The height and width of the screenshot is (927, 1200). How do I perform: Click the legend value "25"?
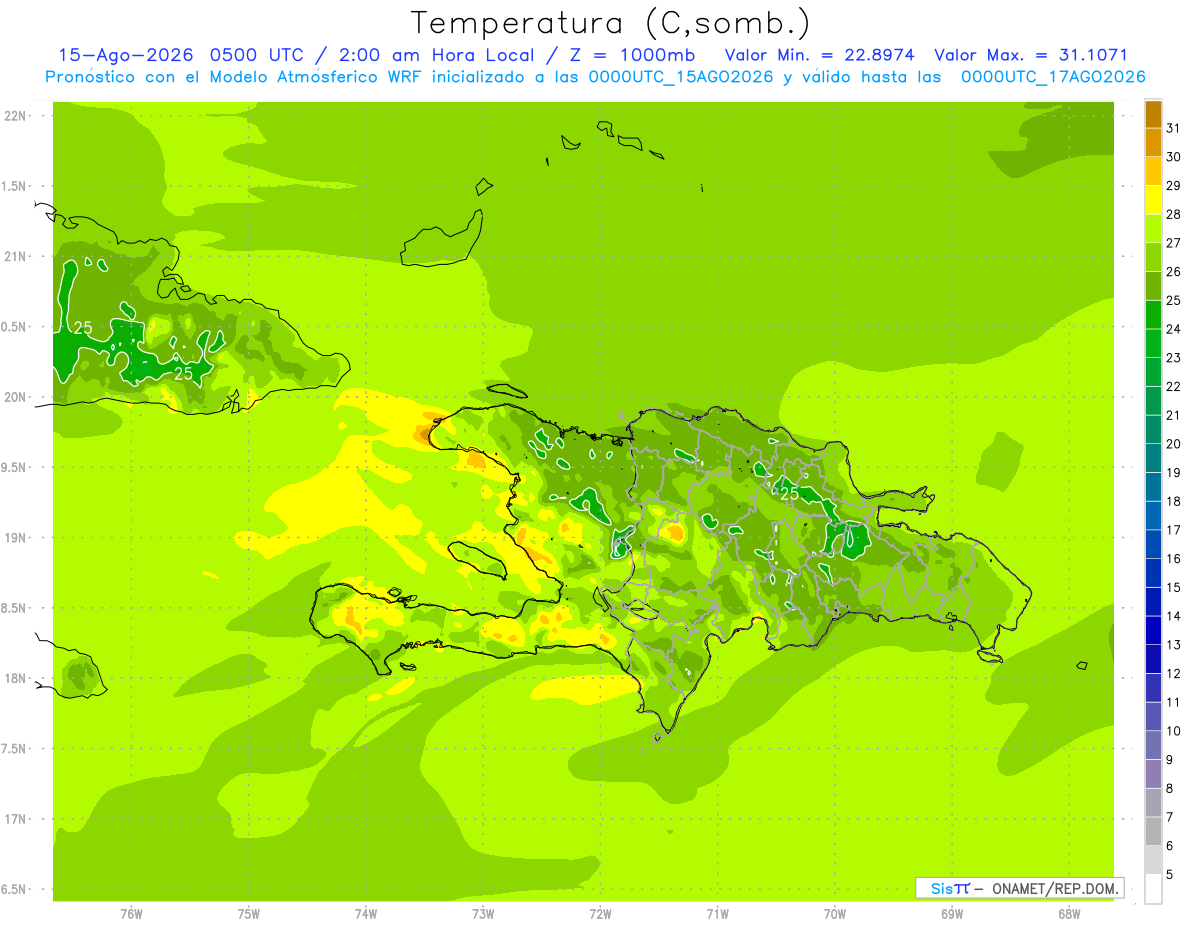[1173, 300]
